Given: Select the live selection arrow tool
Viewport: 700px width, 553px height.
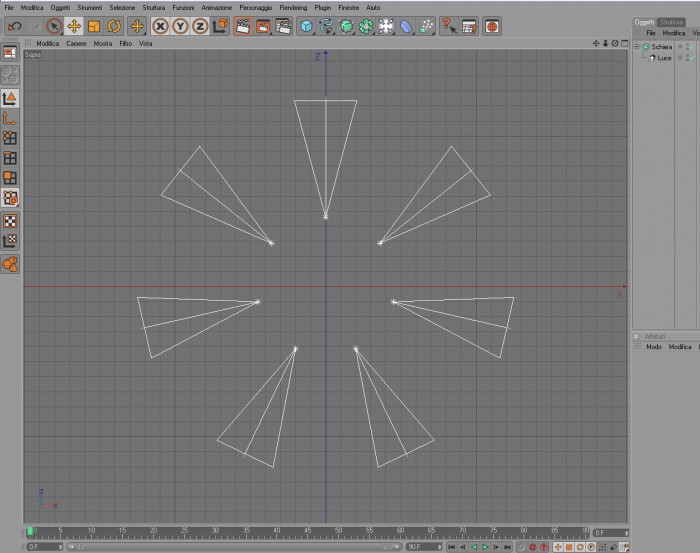Looking at the screenshot, I should pyautogui.click(x=54, y=26).
